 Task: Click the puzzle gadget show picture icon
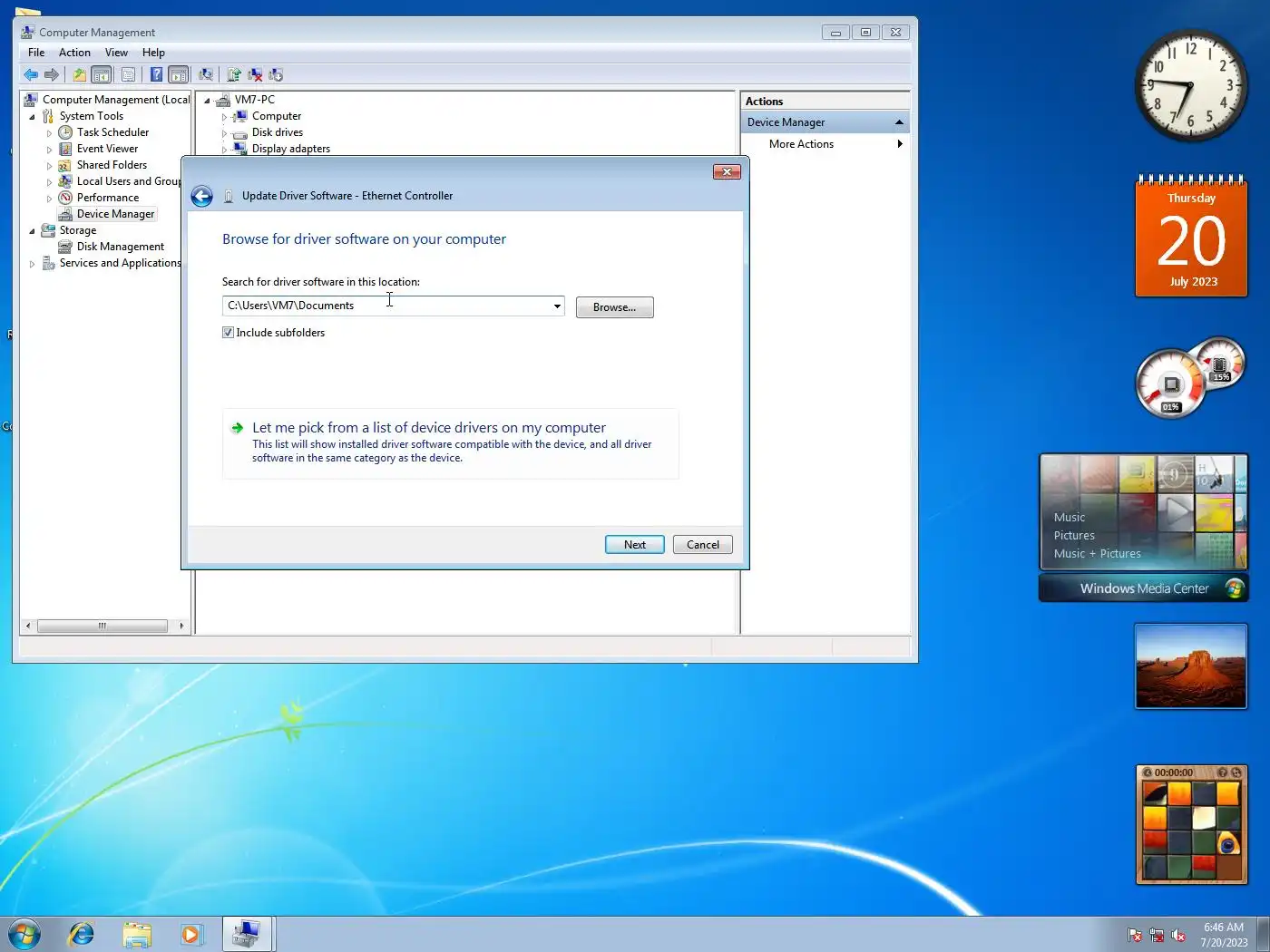tap(1148, 772)
